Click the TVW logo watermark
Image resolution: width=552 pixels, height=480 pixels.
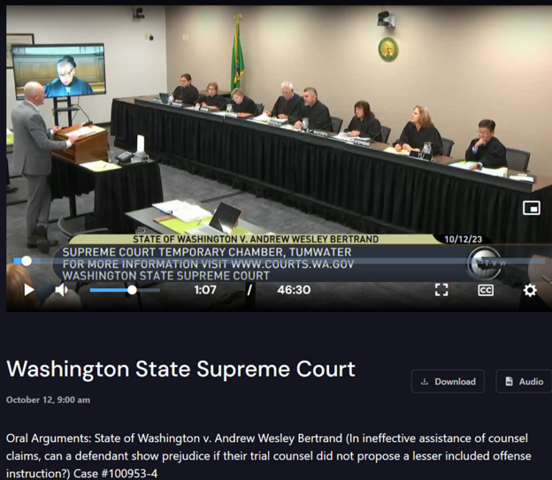coord(485,263)
